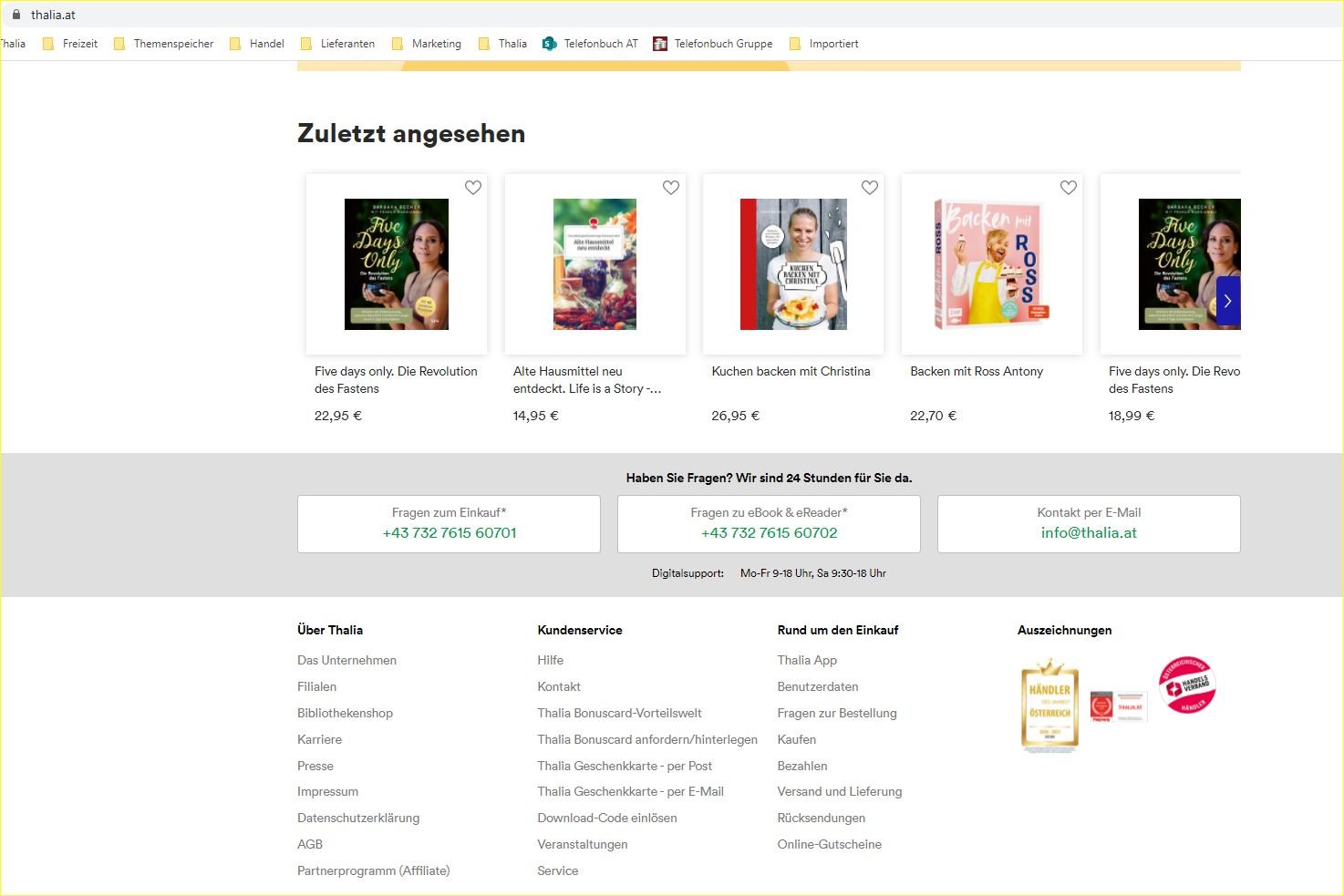Open the Marketing bookmarks folder
Viewport: 1344px width, 896px height.
[436, 43]
